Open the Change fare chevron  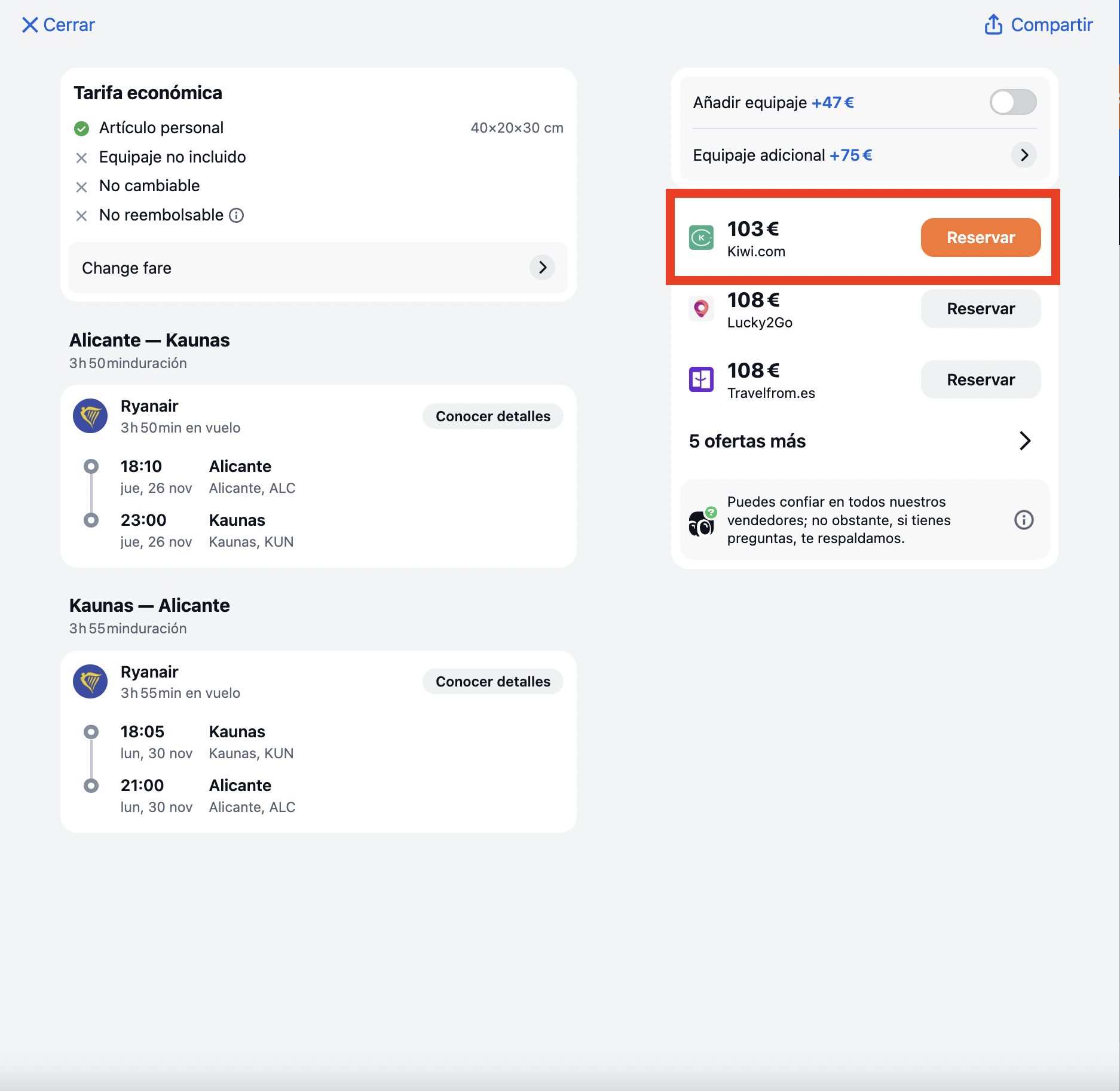pos(542,268)
